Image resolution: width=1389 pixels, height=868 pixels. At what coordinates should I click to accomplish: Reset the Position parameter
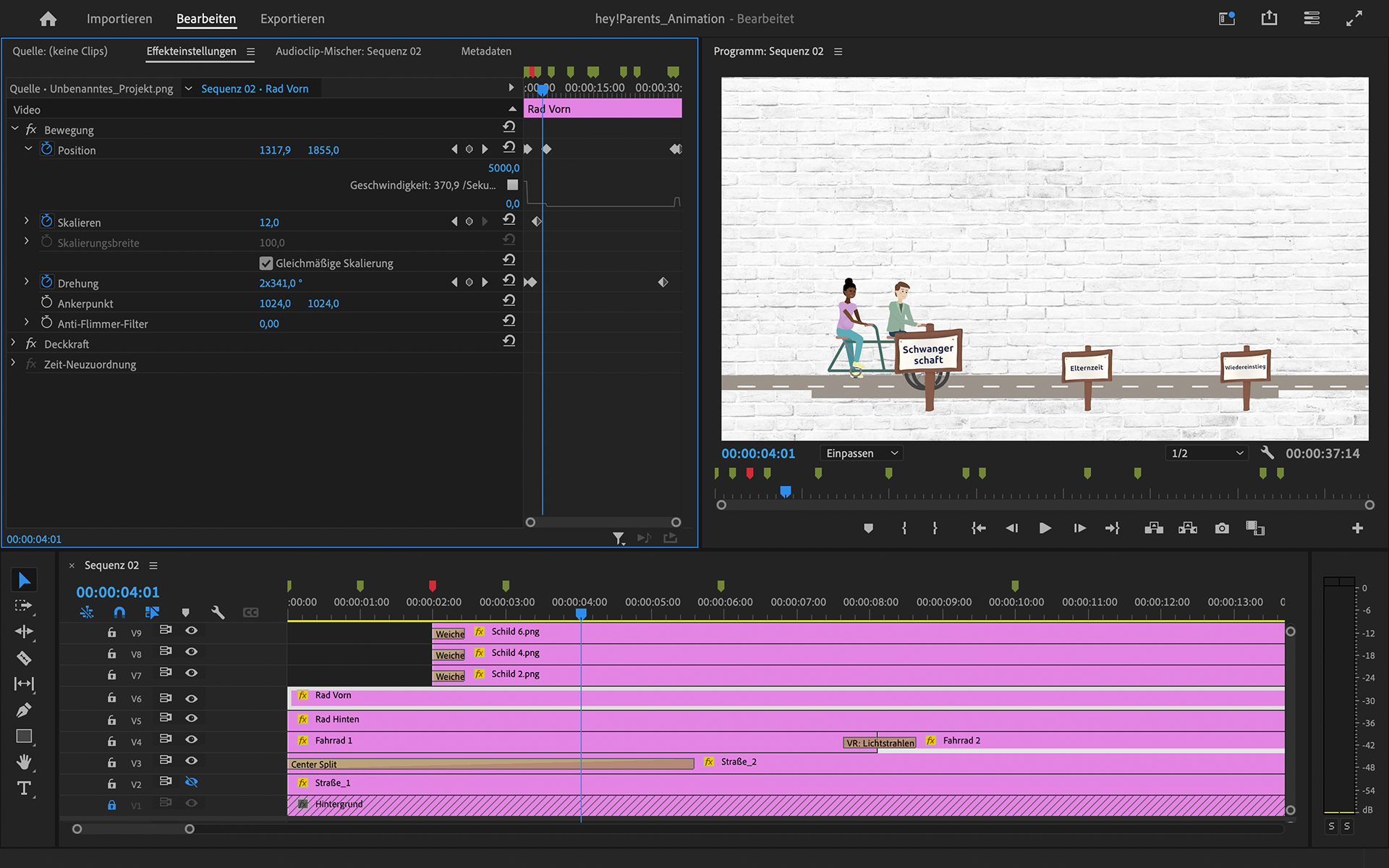click(509, 148)
